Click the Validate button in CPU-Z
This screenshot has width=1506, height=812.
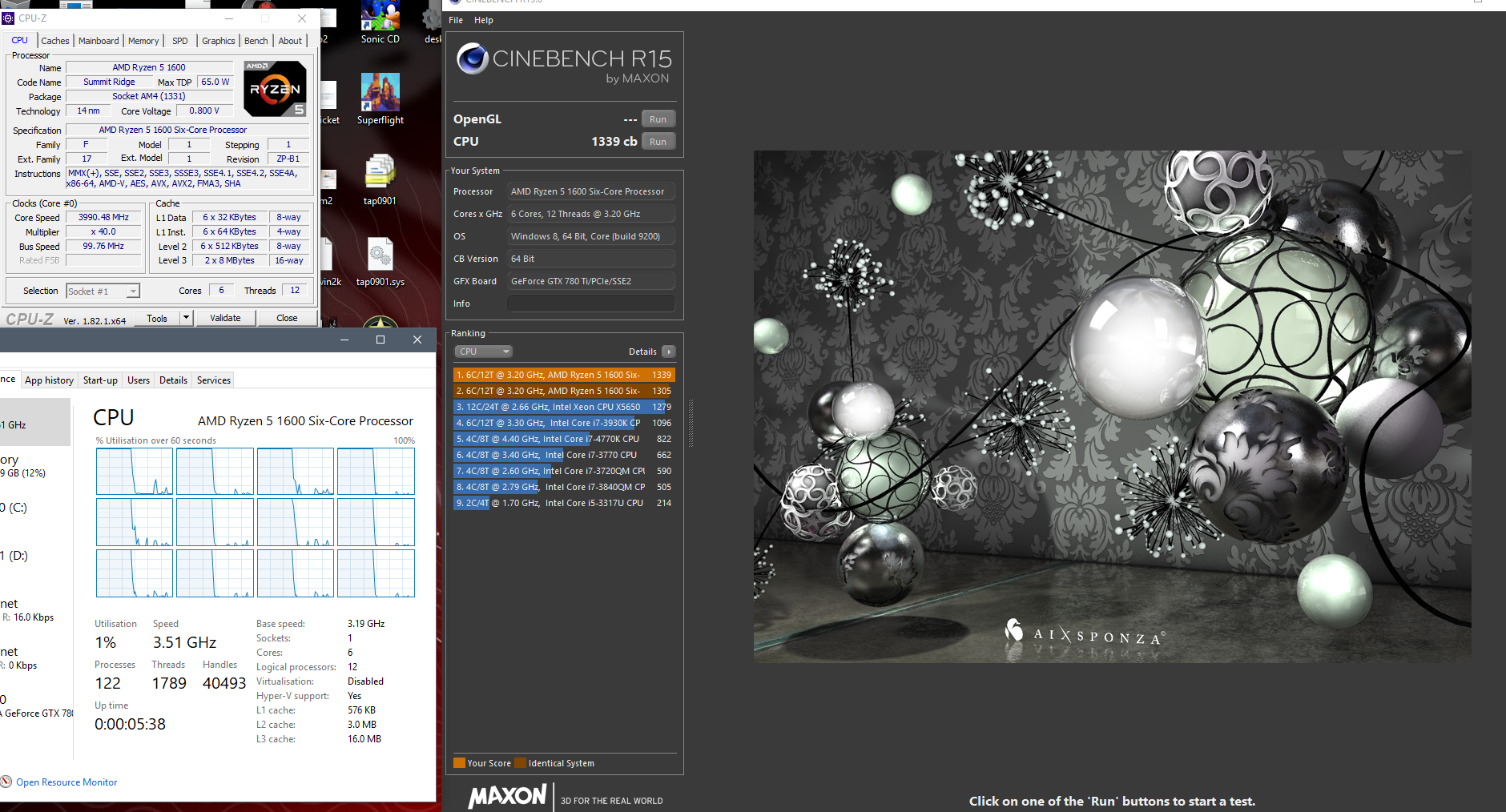225,318
